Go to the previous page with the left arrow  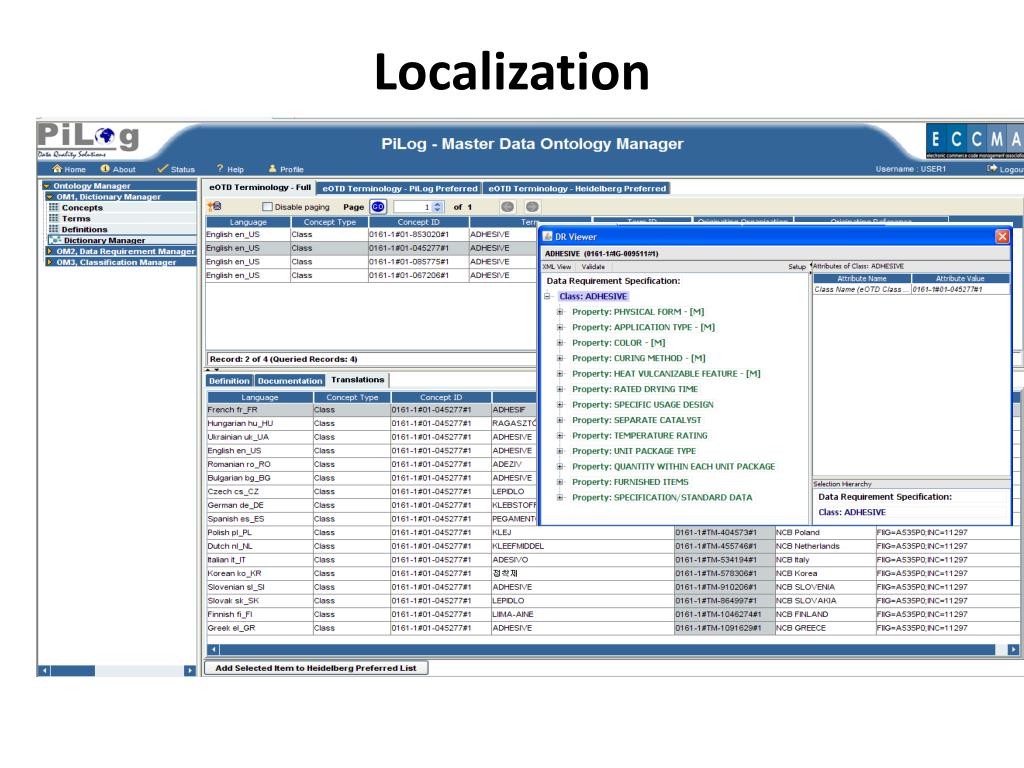[507, 207]
